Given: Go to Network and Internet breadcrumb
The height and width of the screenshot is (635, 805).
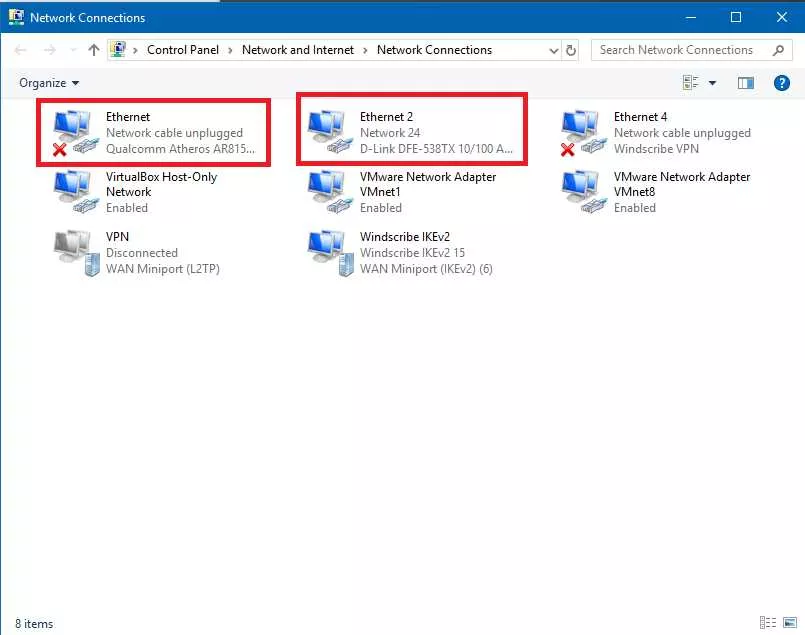Looking at the screenshot, I should [298, 50].
